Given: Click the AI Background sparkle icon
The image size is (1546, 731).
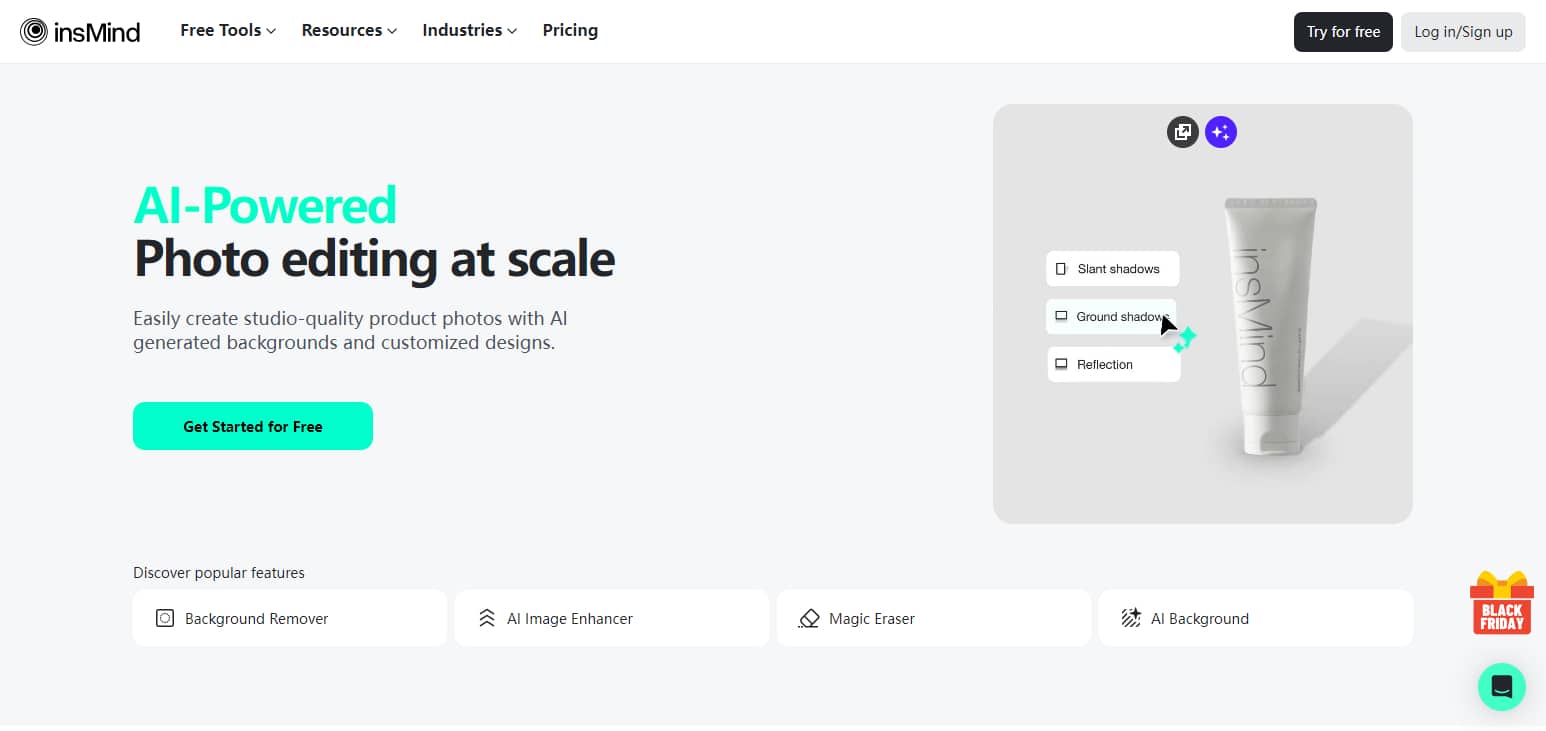Looking at the screenshot, I should click(1131, 618).
